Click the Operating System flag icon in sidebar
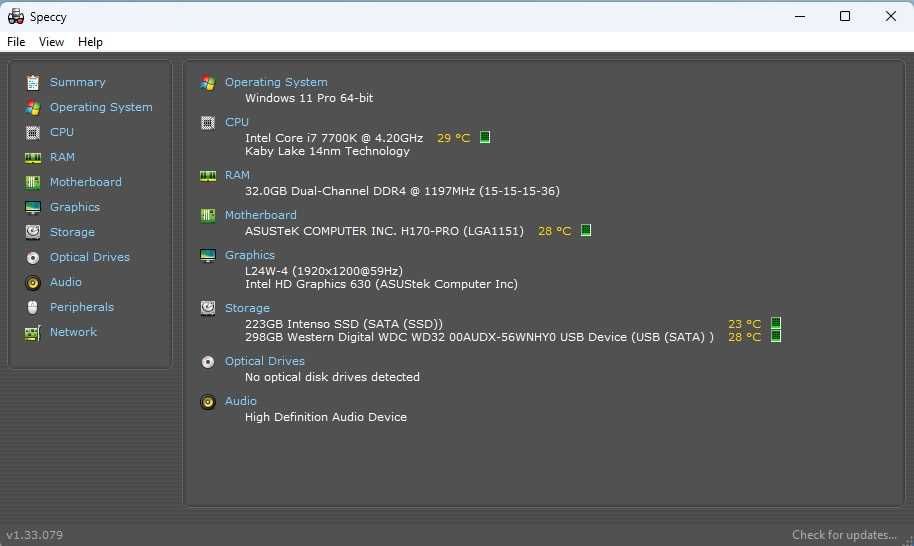The image size is (914, 546). click(33, 108)
